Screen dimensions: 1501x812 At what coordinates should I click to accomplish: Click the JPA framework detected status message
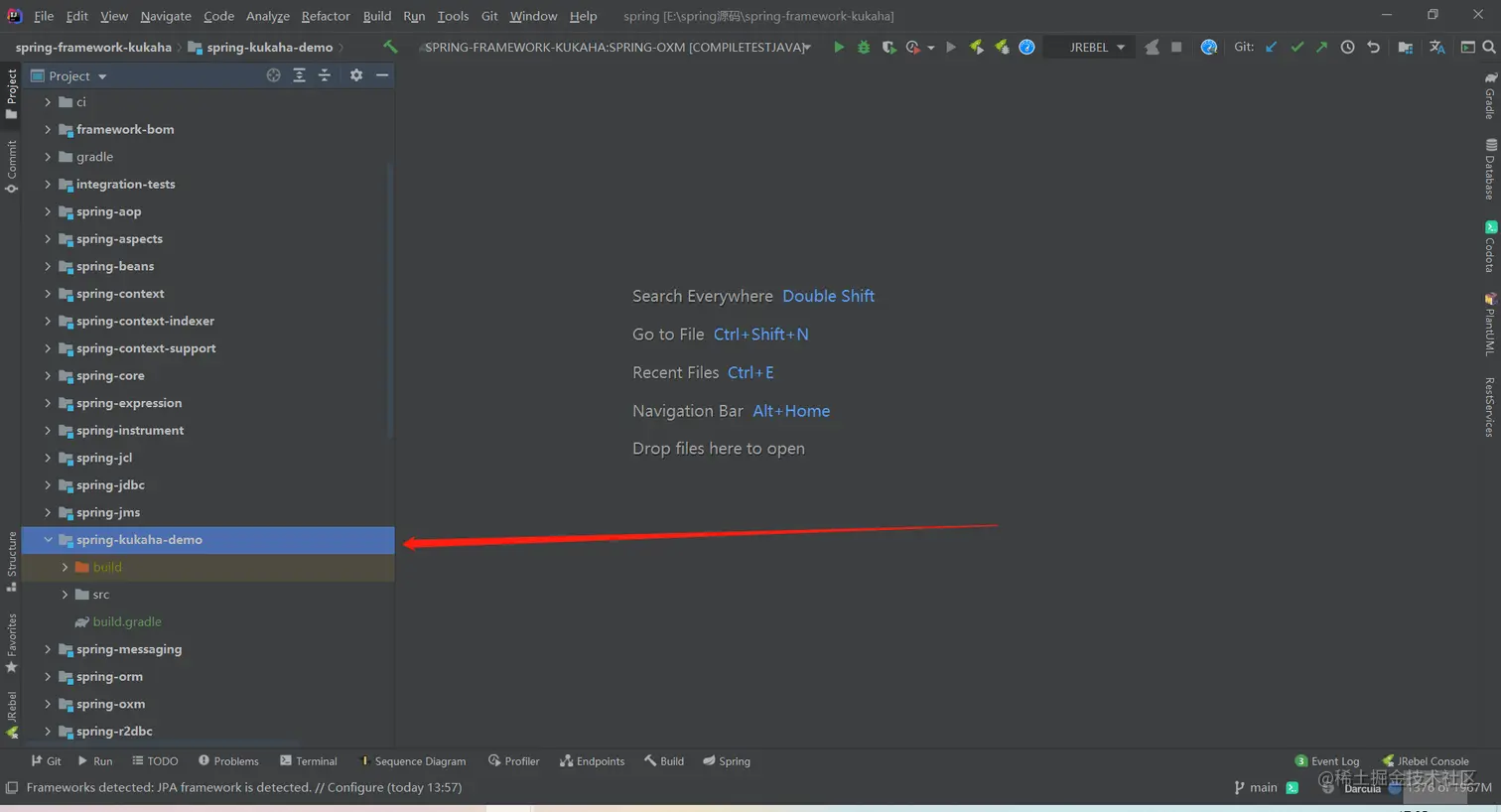pos(244,787)
